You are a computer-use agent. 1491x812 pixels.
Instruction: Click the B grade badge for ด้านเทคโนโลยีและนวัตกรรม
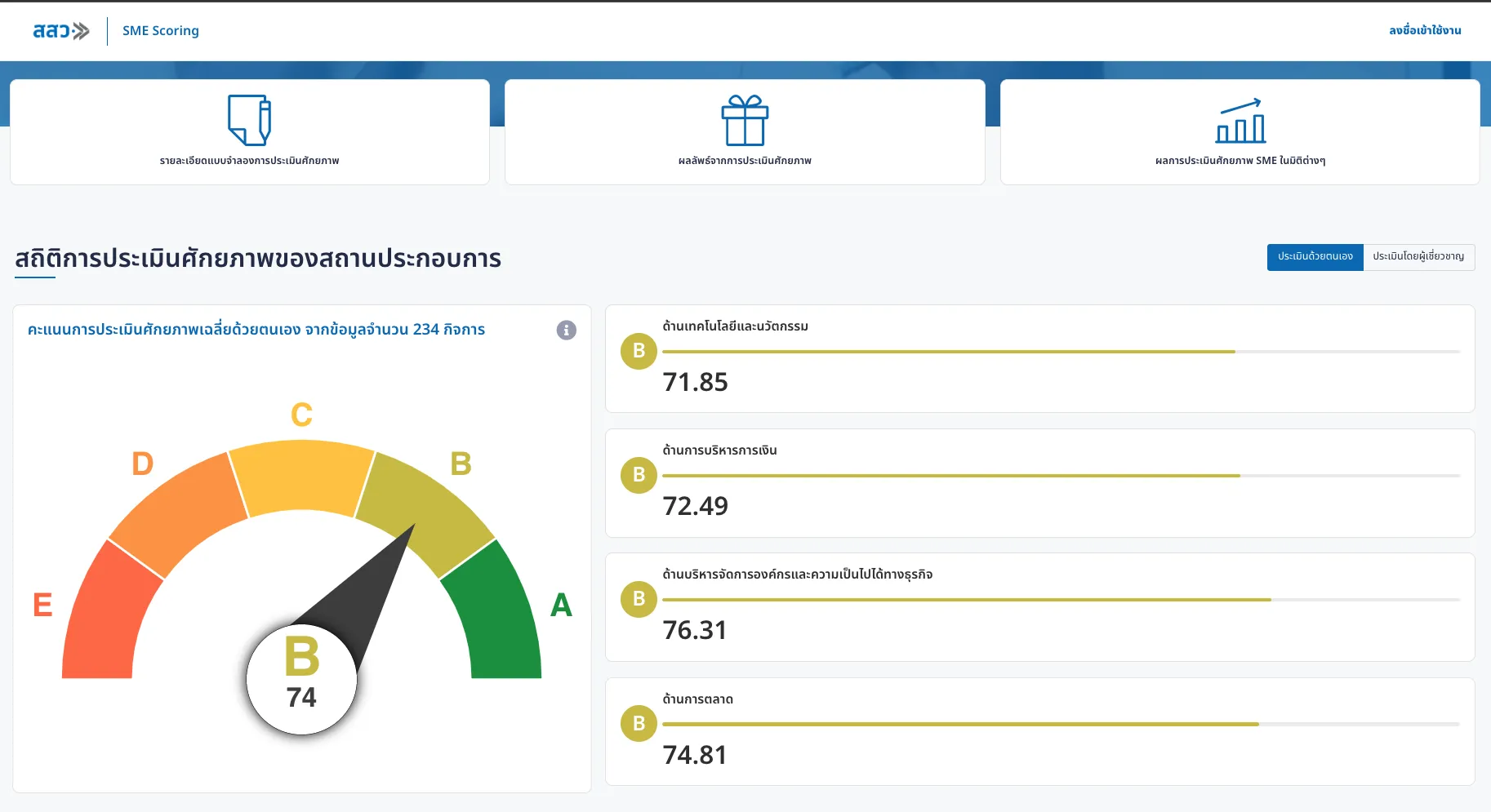tap(638, 351)
